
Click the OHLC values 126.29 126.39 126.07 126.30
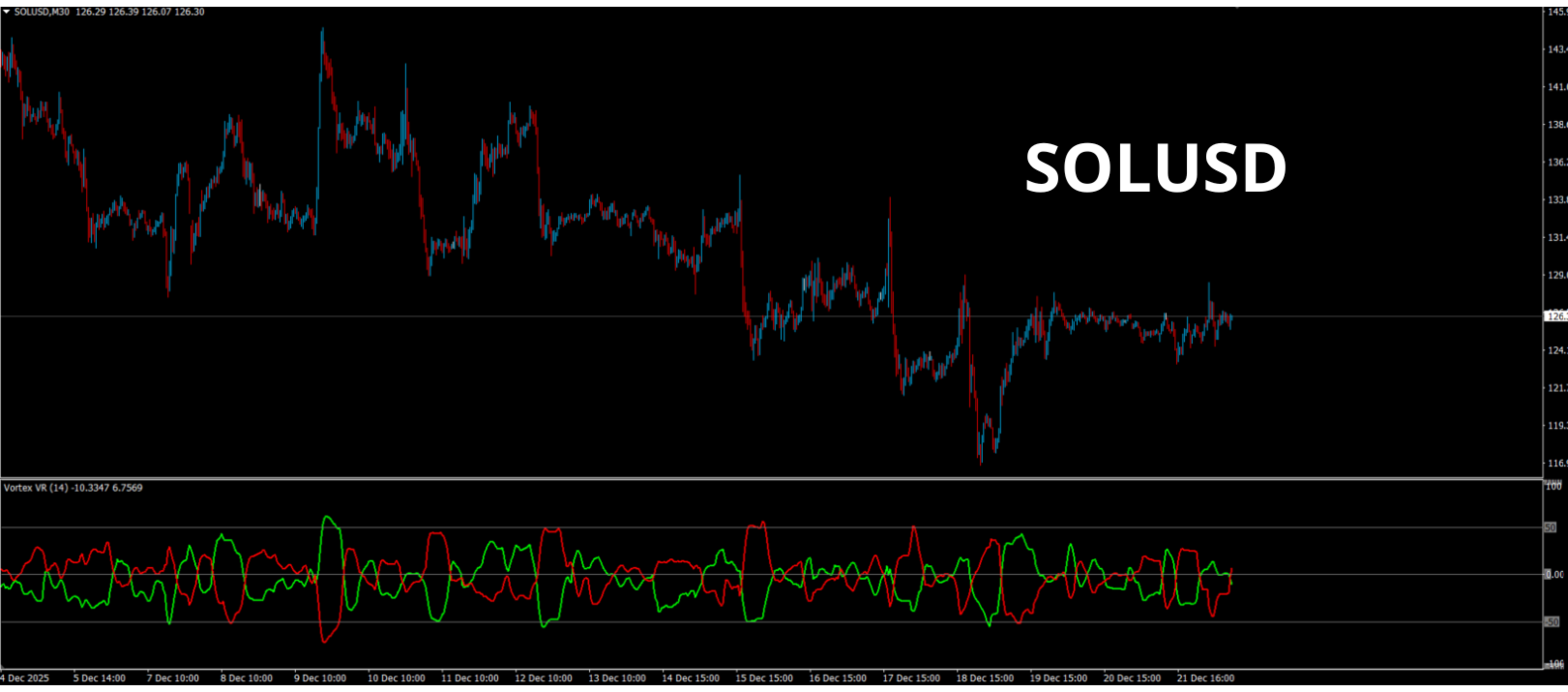pos(140,12)
